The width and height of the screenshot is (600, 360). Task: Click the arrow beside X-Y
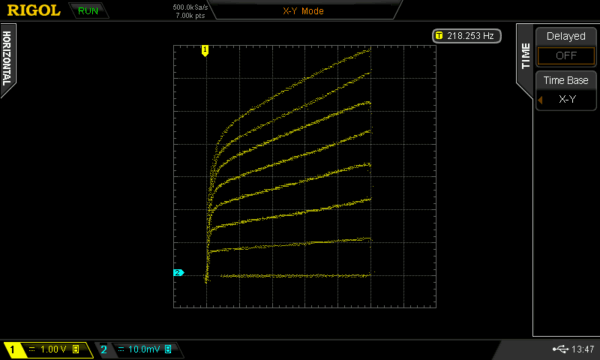point(540,100)
